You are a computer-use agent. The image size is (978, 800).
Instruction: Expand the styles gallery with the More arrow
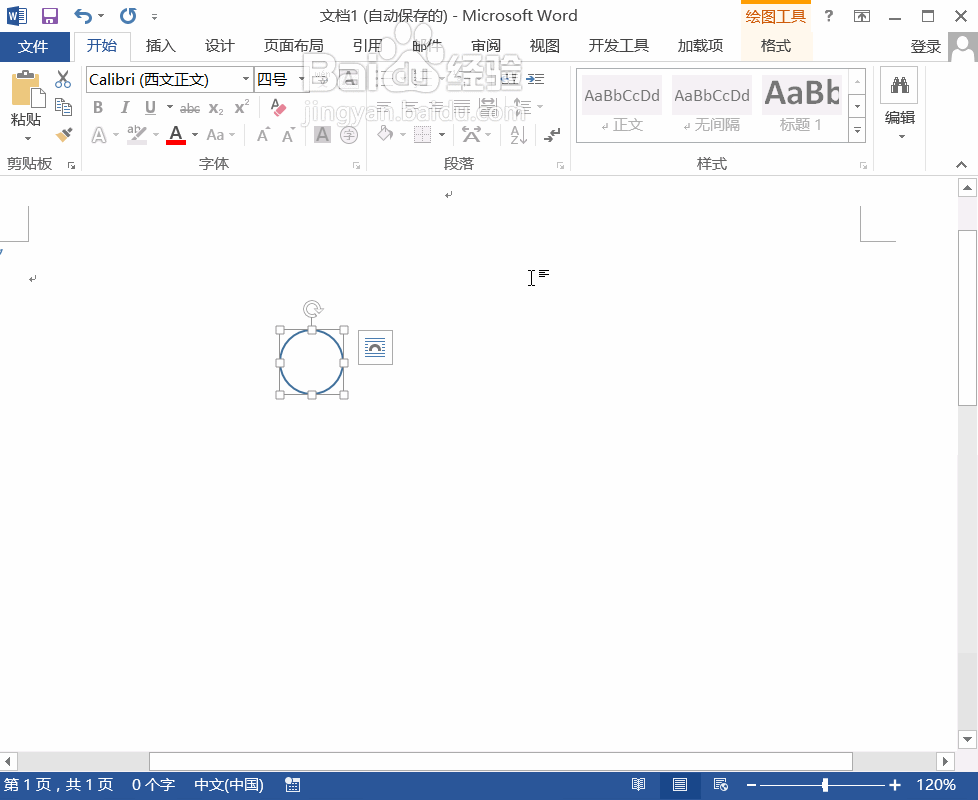click(857, 130)
